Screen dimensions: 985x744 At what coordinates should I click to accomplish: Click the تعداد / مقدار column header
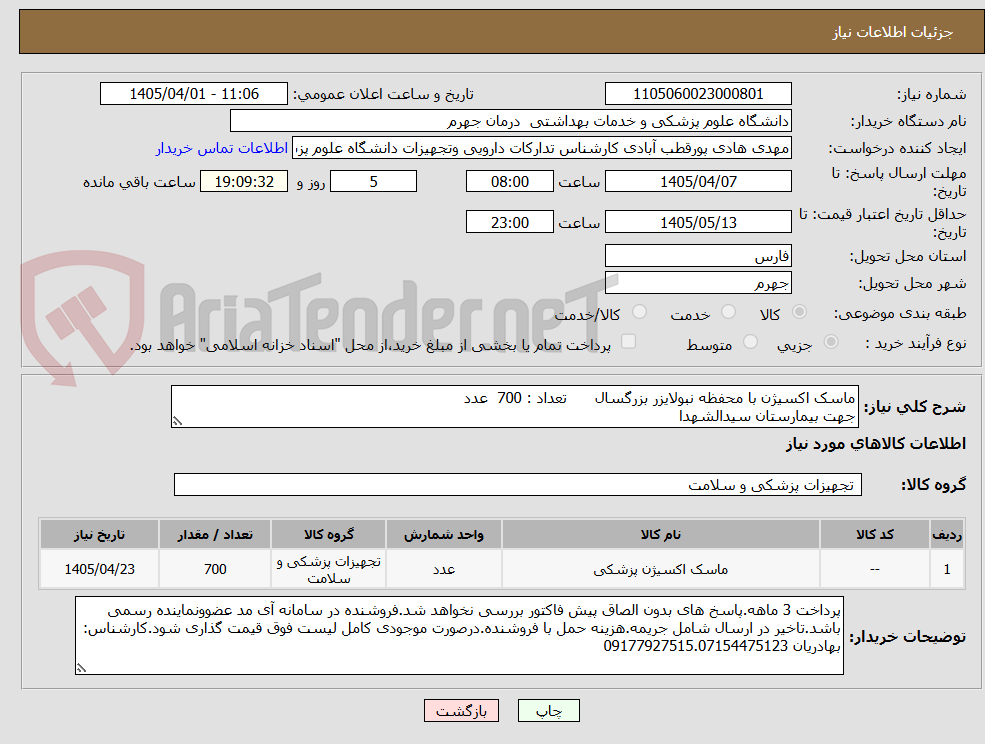click(x=215, y=534)
